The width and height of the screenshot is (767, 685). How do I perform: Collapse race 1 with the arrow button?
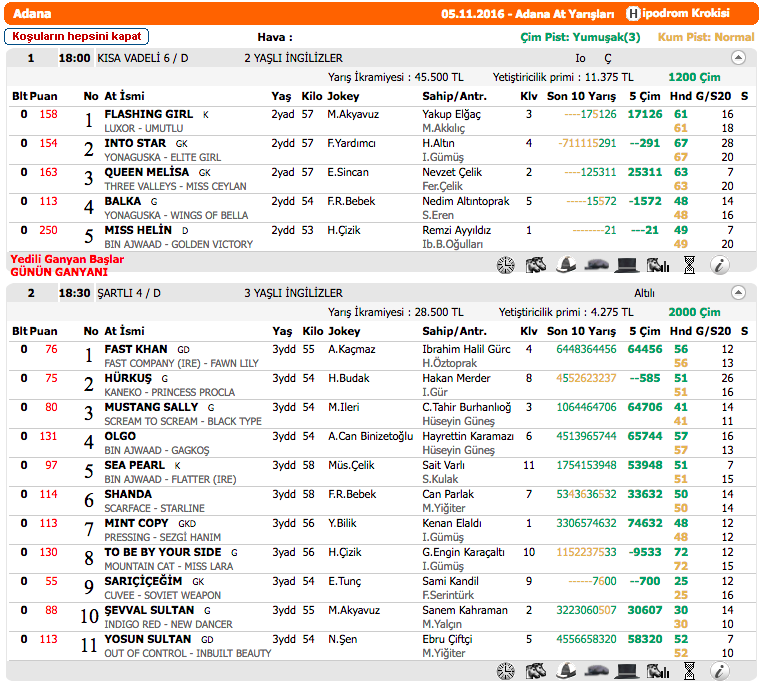(x=738, y=58)
